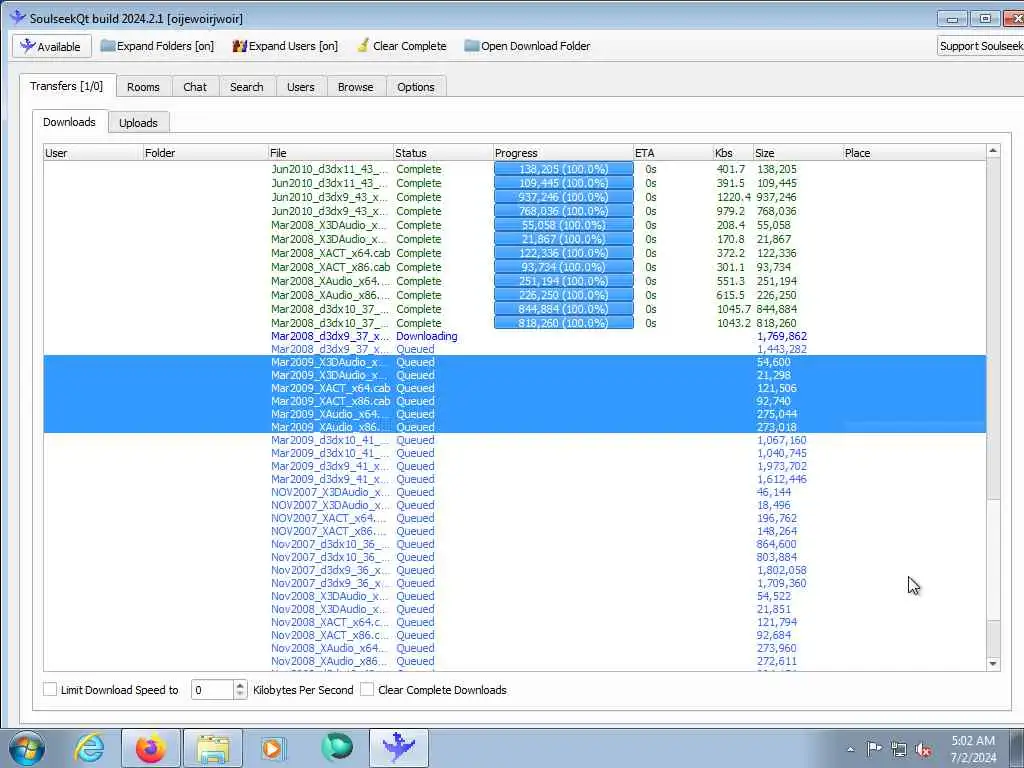Viewport: 1024px width, 768px height.
Task: Go to the Search tab
Action: coord(246,87)
